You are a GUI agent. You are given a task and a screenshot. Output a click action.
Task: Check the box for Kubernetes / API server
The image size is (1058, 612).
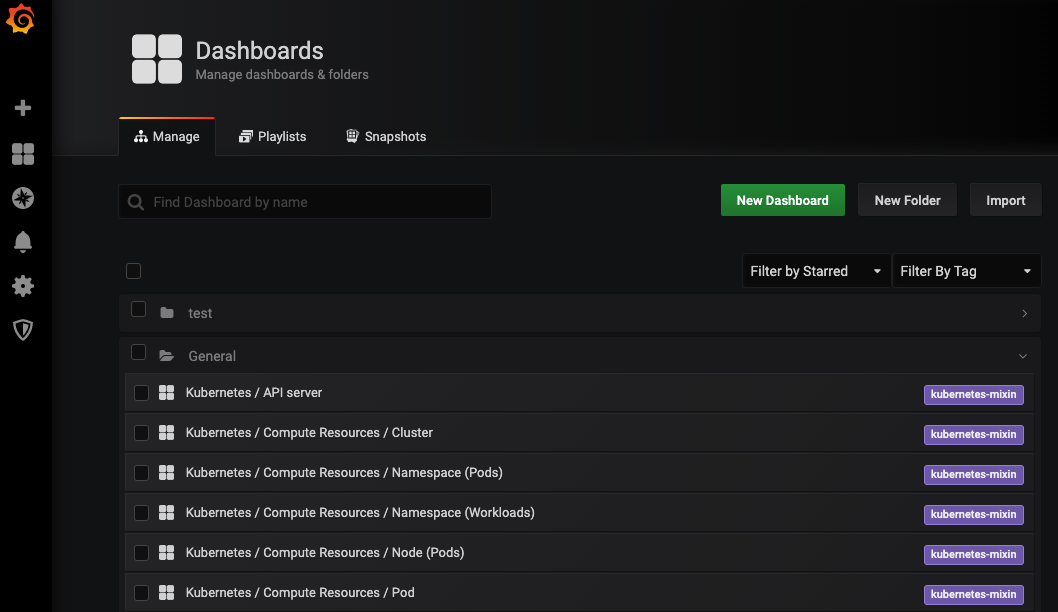coord(141,393)
